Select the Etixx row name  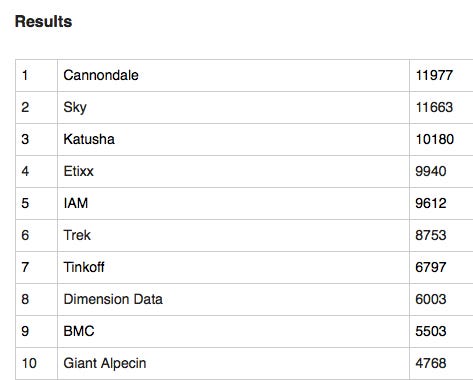pos(79,171)
